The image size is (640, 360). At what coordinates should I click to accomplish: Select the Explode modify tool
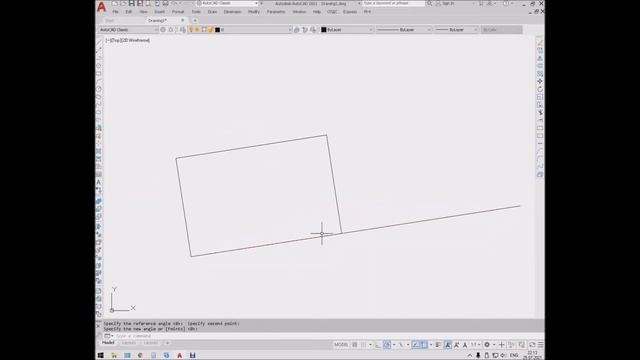(x=540, y=174)
